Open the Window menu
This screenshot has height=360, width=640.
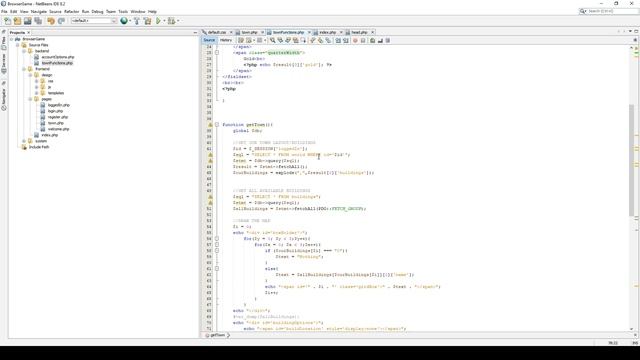(x=138, y=11)
